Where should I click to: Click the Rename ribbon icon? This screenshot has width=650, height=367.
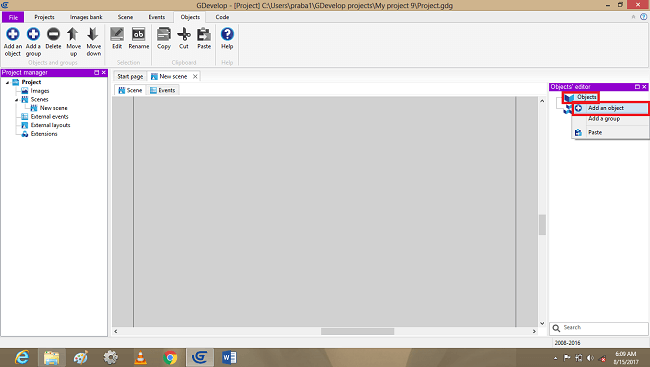click(138, 34)
